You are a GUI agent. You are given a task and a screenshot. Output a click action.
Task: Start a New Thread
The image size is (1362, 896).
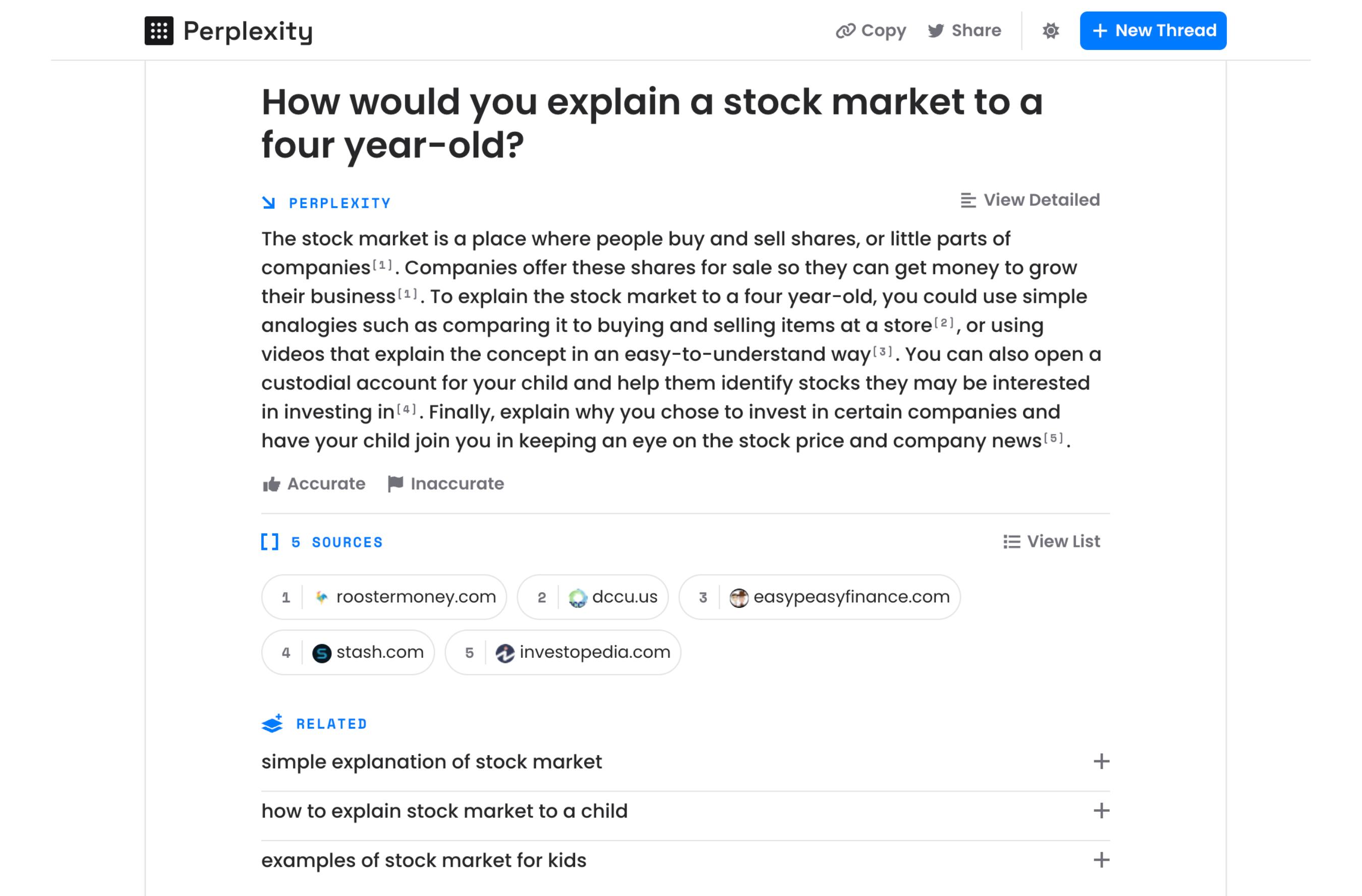coord(1153,31)
